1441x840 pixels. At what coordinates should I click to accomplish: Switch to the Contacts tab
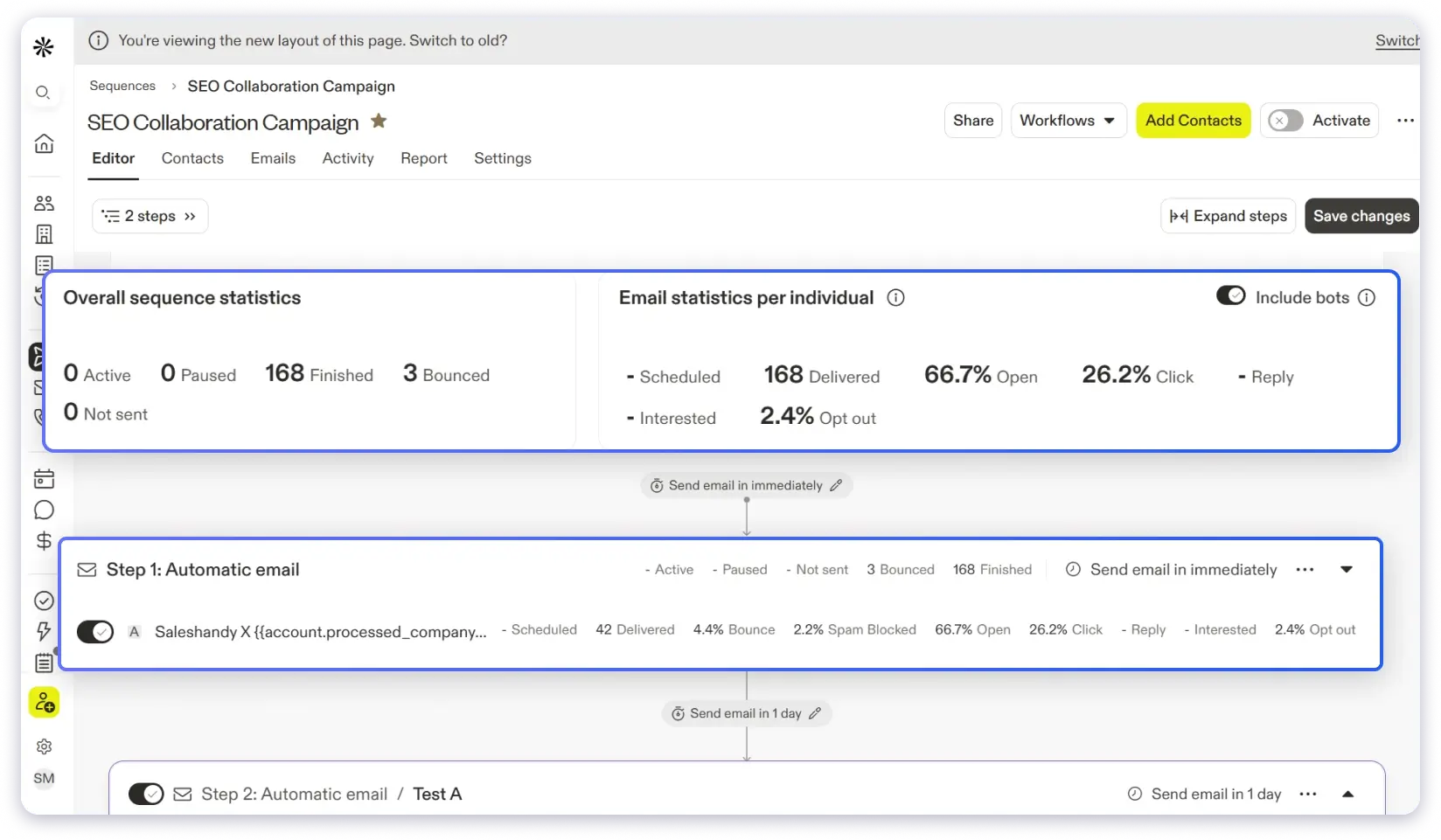(192, 158)
